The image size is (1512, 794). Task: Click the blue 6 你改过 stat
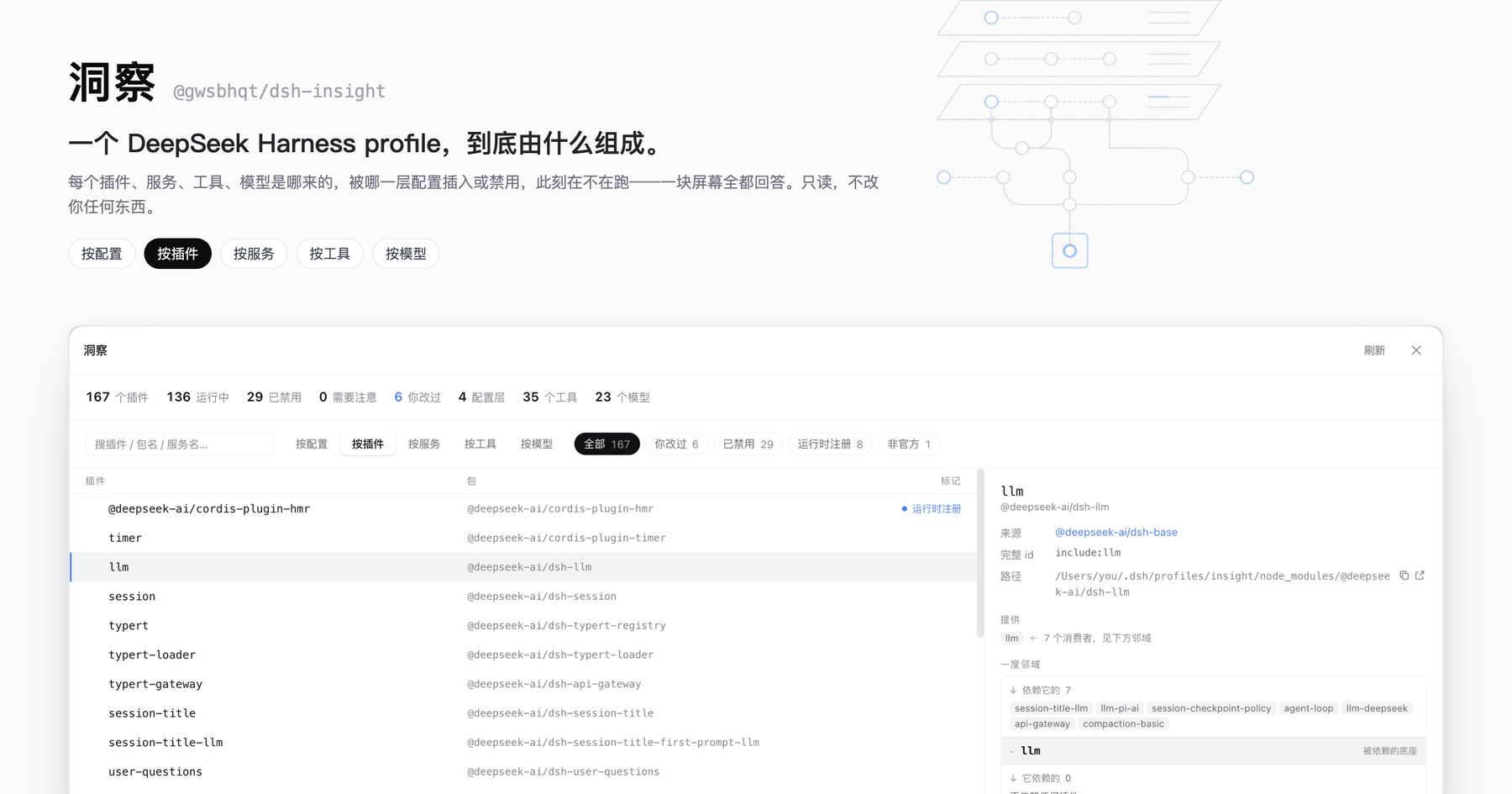(x=417, y=397)
